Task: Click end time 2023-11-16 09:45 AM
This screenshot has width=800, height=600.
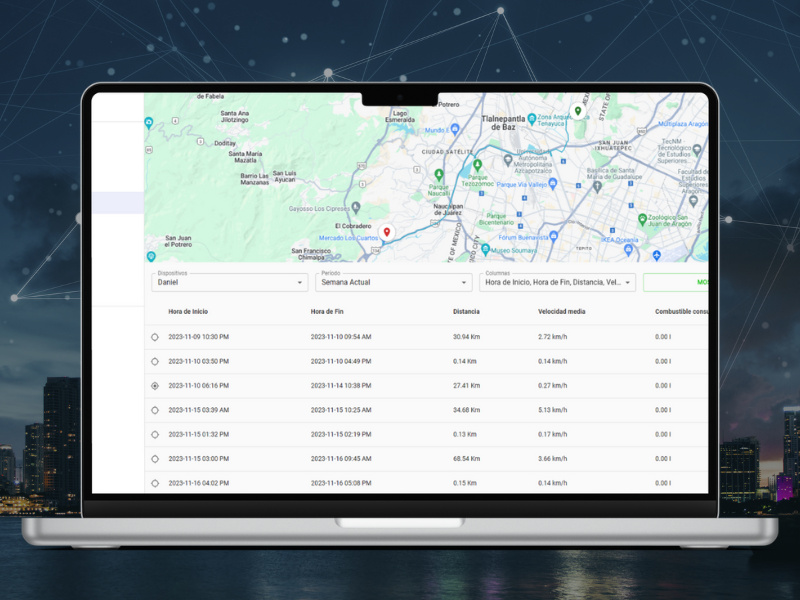Action: pos(341,459)
